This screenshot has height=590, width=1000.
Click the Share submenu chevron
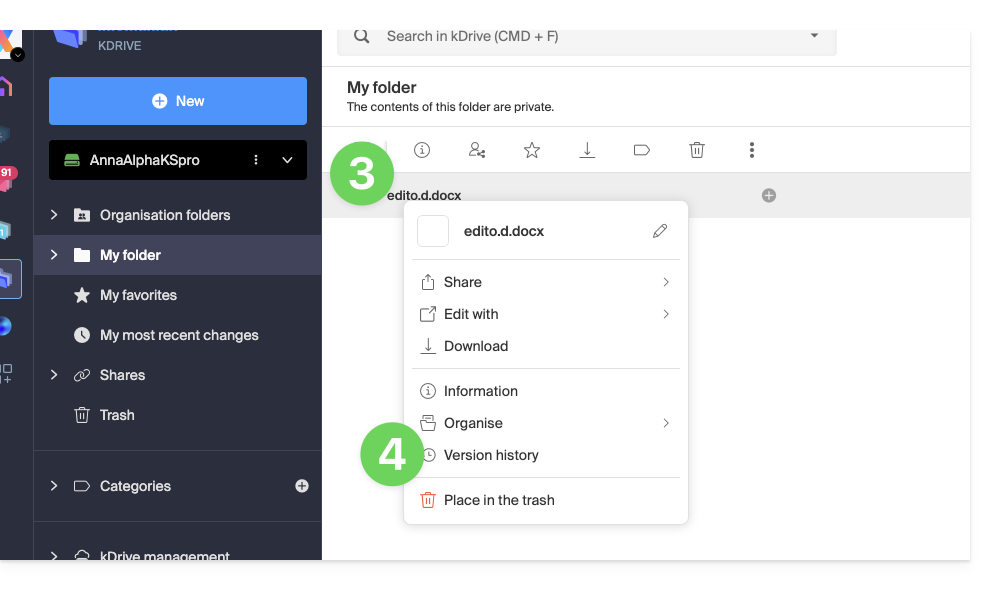(x=666, y=282)
